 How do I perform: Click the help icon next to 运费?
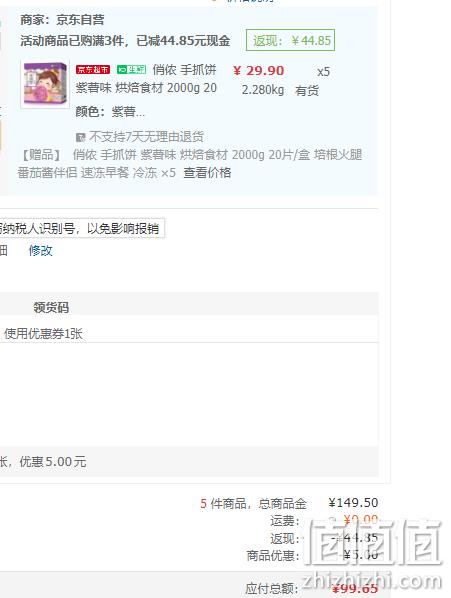click(332, 520)
